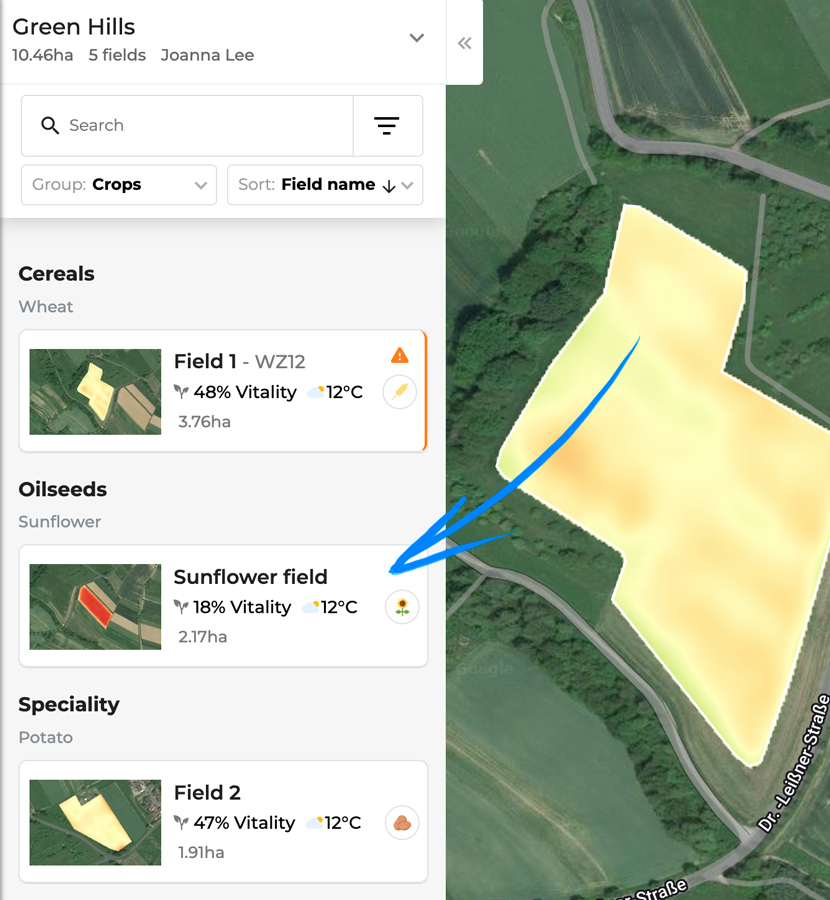Click the vitality sprout icon showing 48% on Field 1
This screenshot has width=830, height=900.
(x=183, y=392)
